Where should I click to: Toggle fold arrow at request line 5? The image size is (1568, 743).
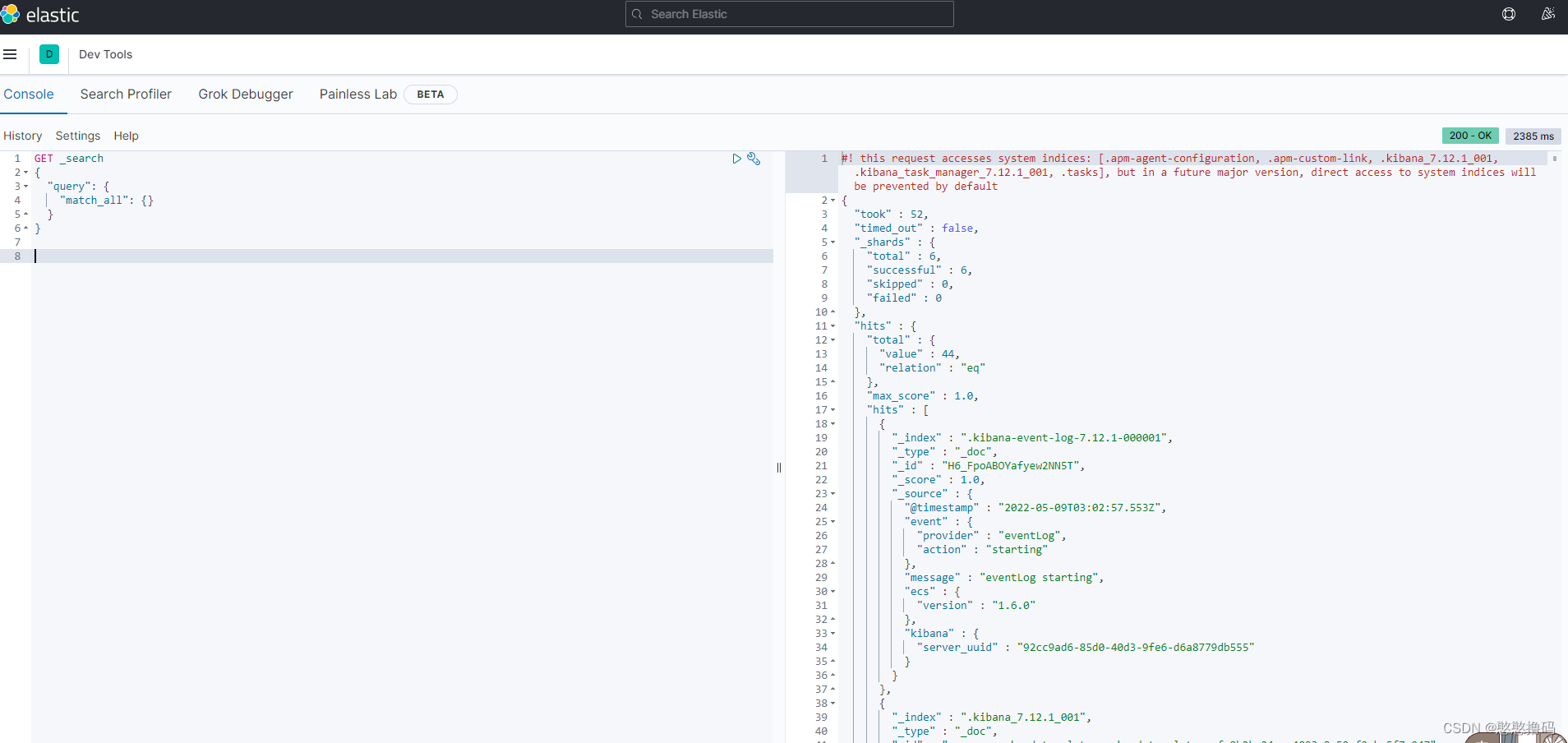coord(26,215)
